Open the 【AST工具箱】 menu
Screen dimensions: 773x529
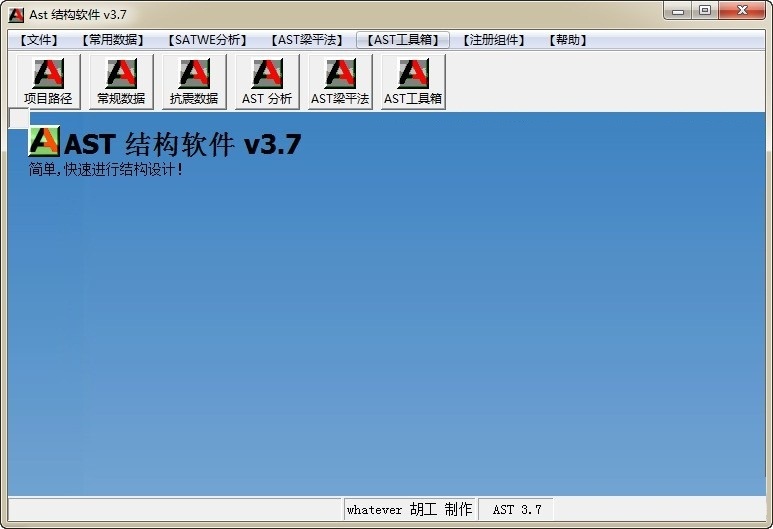403,40
